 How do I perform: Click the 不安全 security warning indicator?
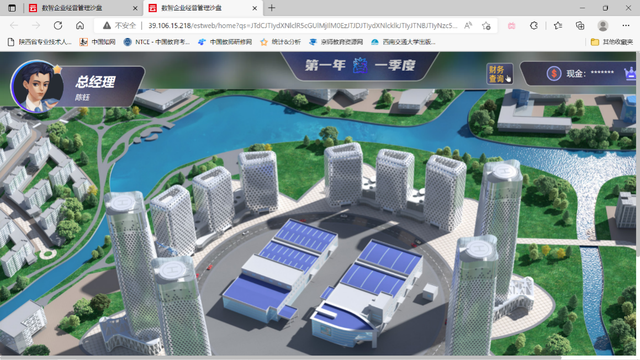pyautogui.click(x=119, y=26)
